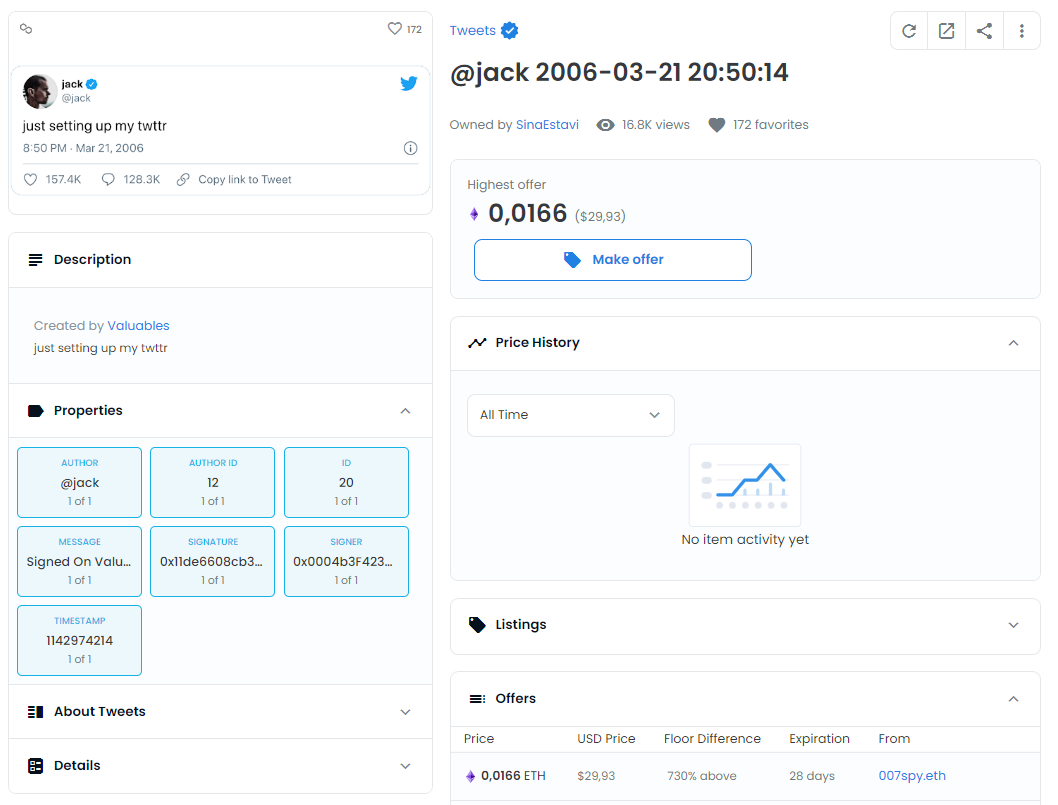Open the three-dot more options menu

[1022, 30]
